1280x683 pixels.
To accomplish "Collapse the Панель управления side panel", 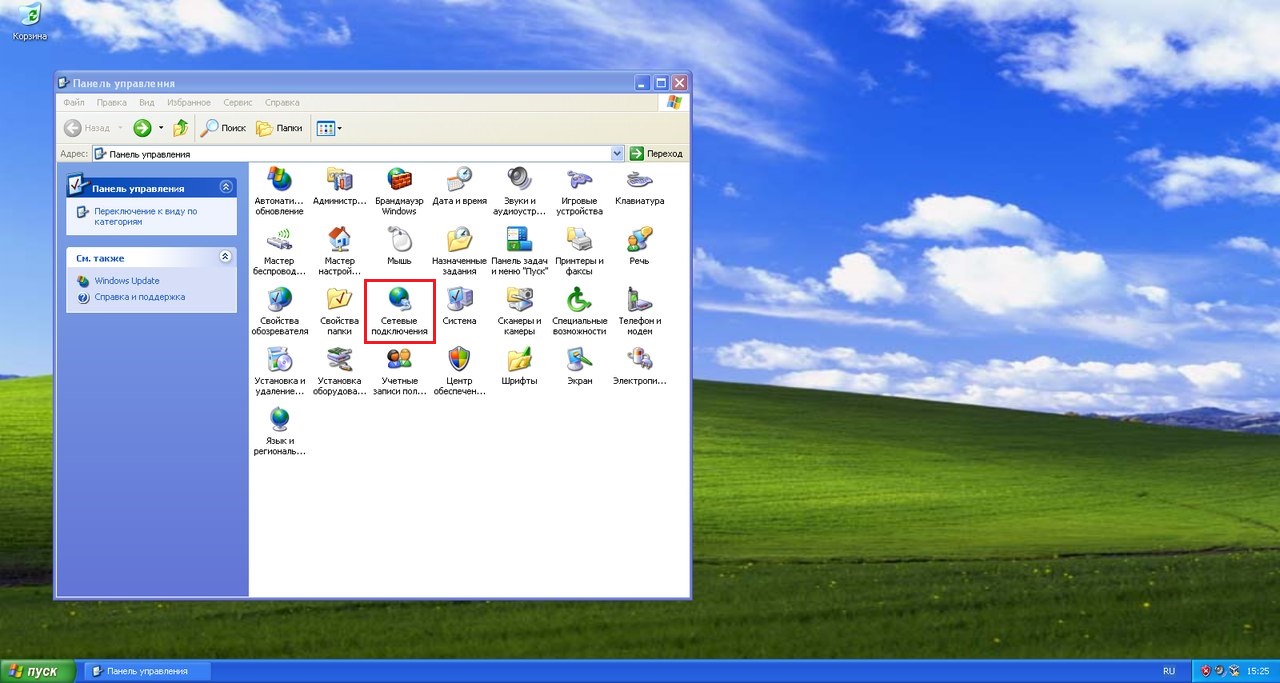I will (x=225, y=187).
